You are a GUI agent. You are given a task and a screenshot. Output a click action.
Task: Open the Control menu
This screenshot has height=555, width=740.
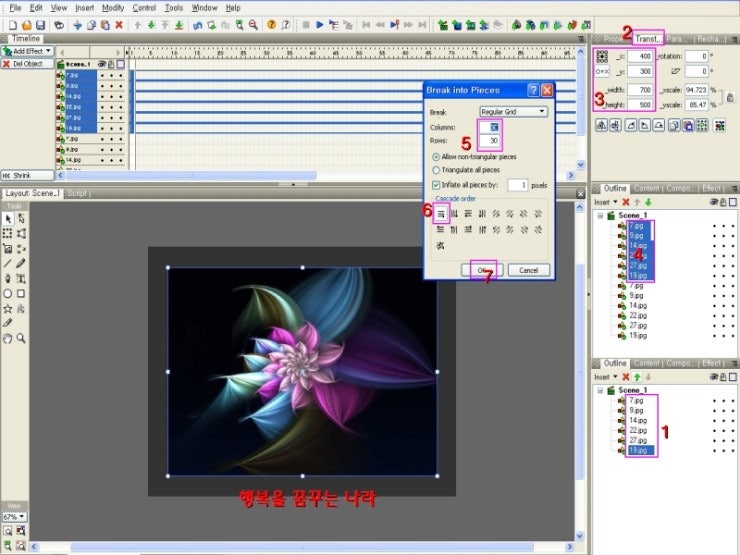(x=144, y=8)
